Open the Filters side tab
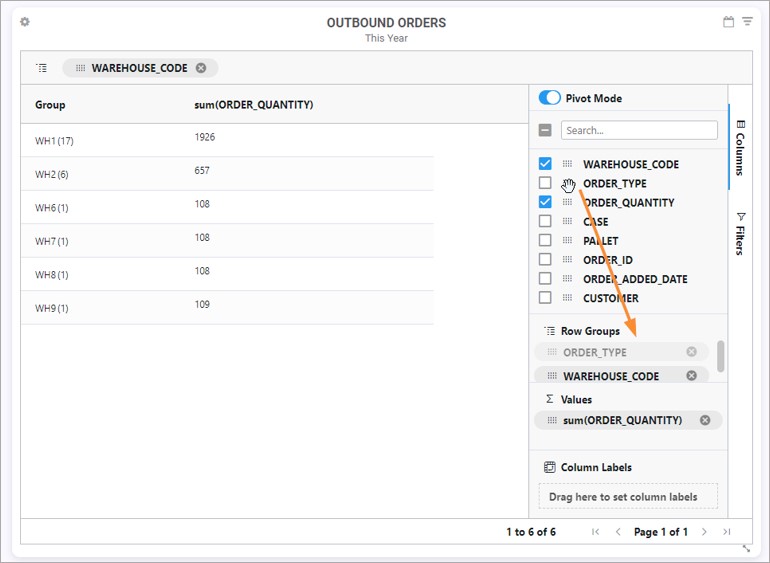770x563 pixels. pos(740,232)
